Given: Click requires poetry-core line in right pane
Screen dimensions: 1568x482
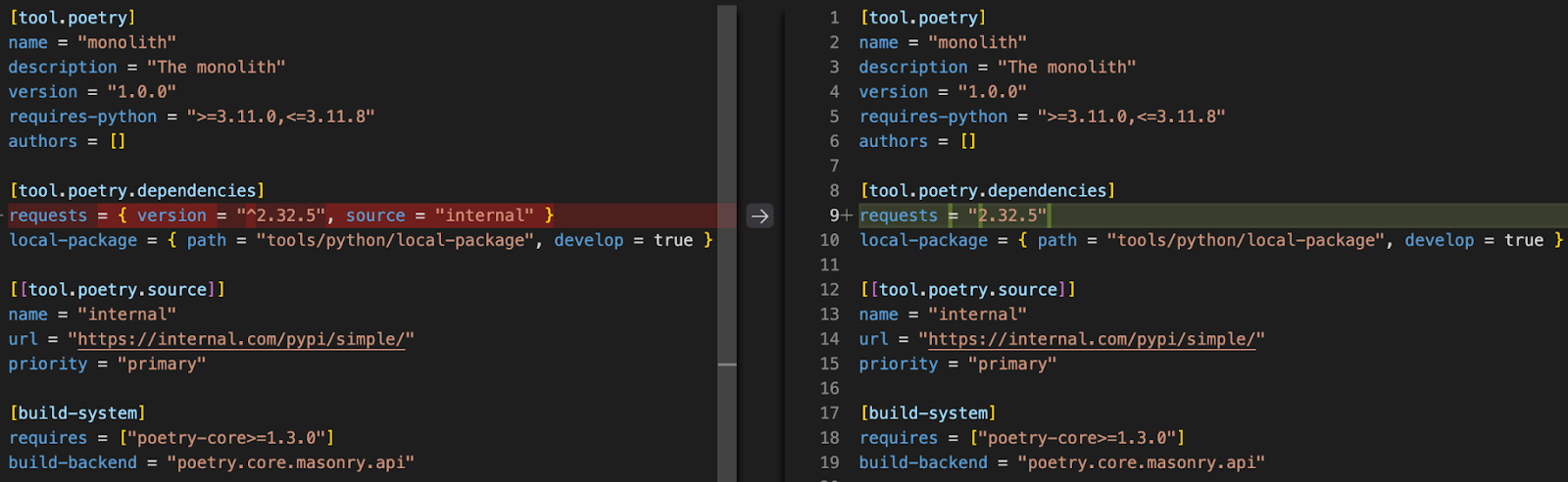Looking at the screenshot, I should click(x=1022, y=438).
